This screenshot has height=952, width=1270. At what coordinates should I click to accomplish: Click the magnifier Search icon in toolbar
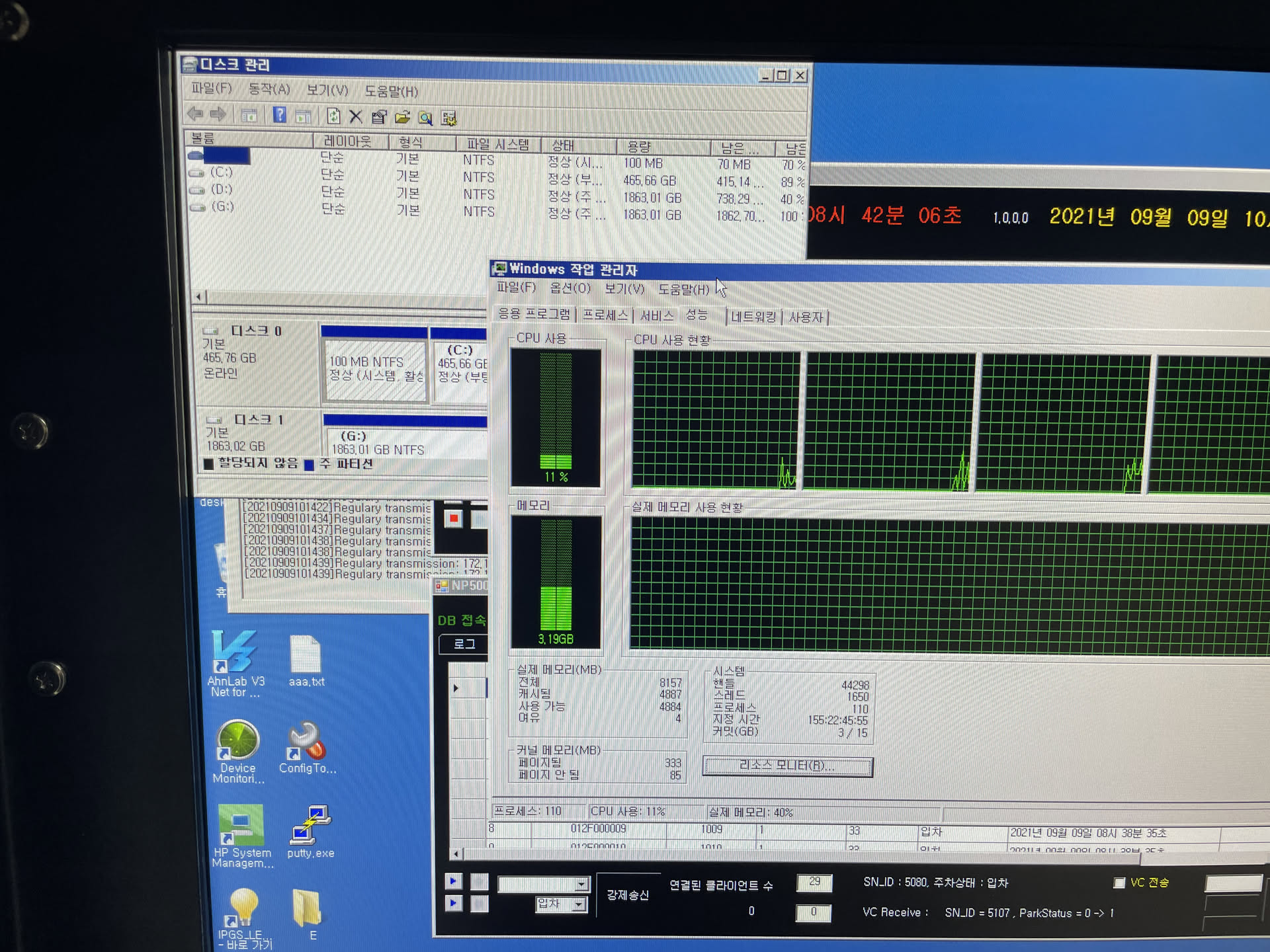[425, 118]
